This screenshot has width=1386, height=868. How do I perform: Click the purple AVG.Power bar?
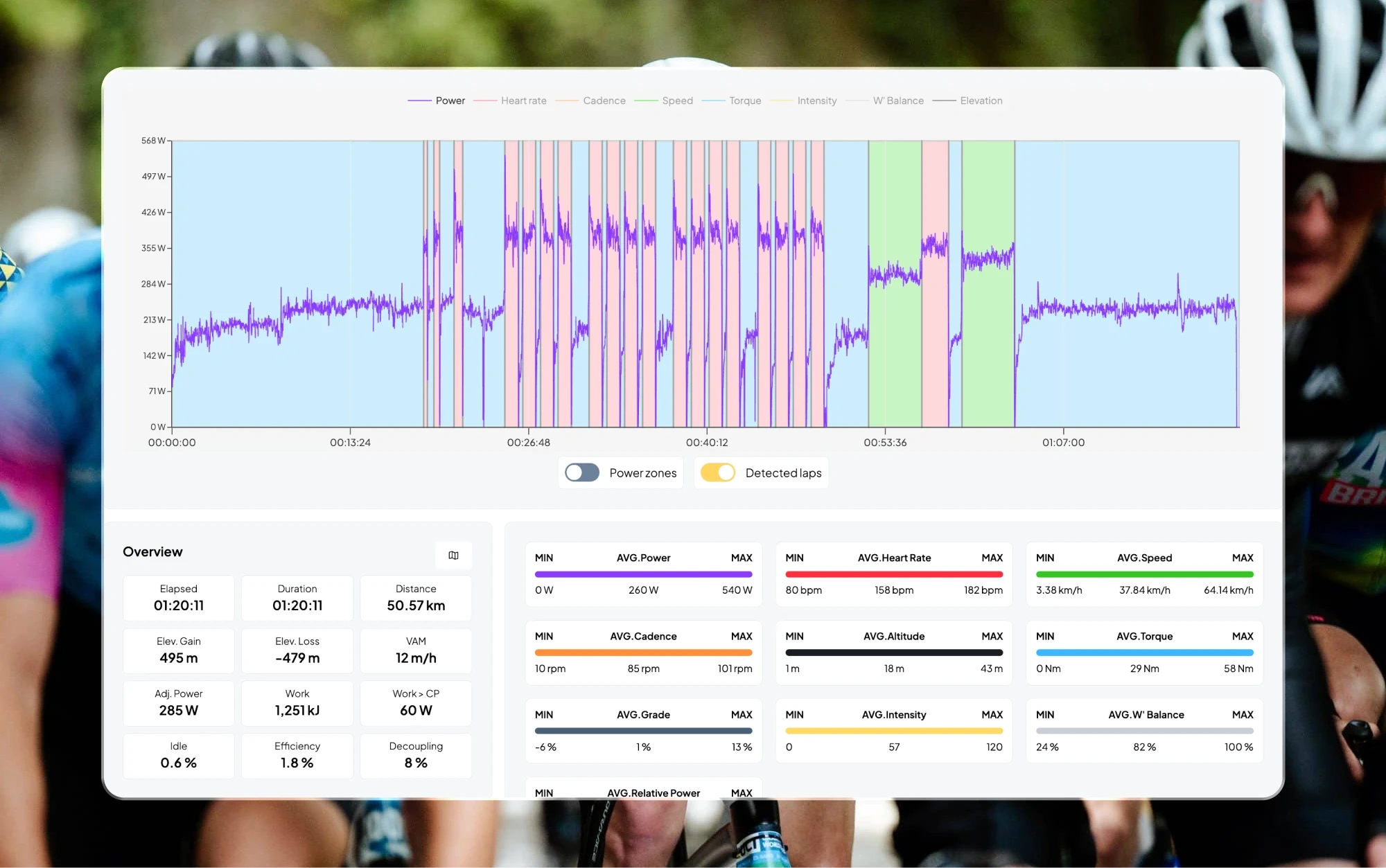pyautogui.click(x=643, y=574)
